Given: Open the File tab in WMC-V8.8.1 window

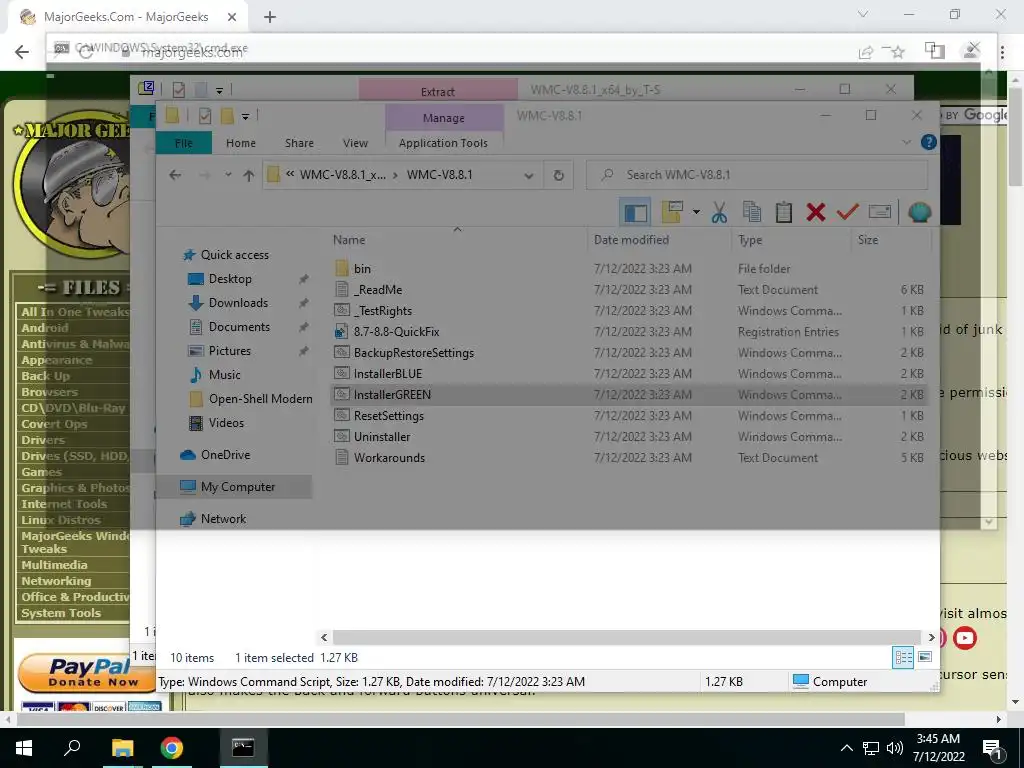Looking at the screenshot, I should pos(184,143).
